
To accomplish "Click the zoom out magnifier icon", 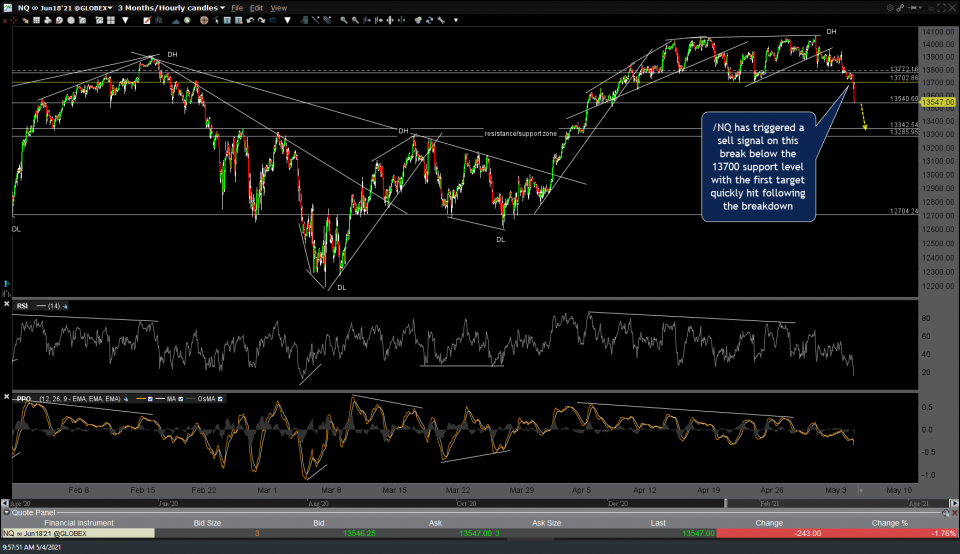I will (355, 20).
